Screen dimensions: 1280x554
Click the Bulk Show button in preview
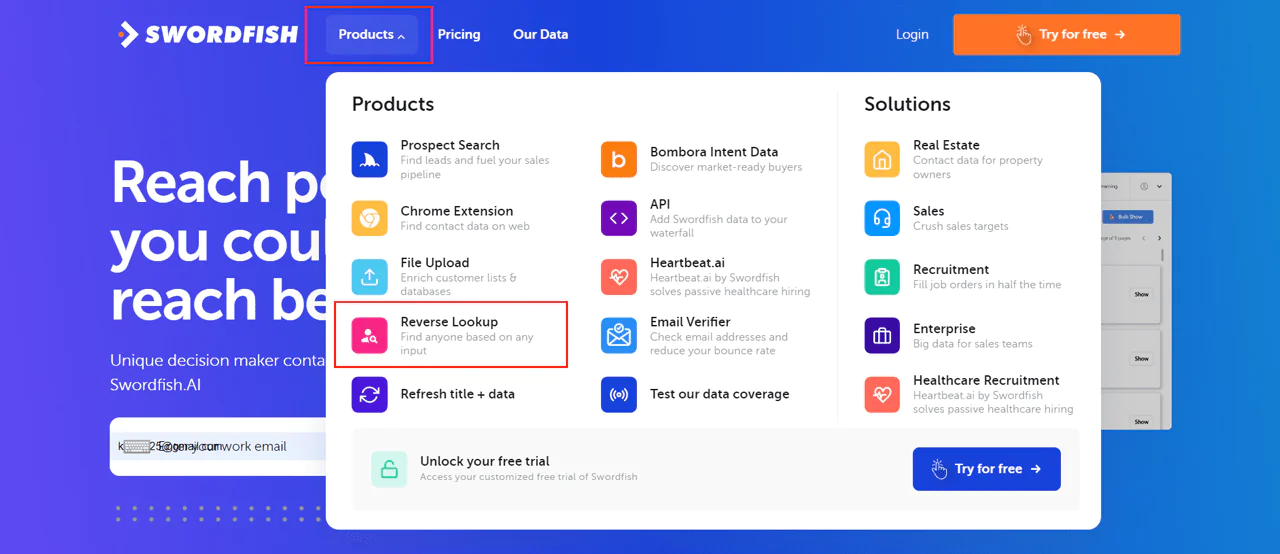click(1128, 217)
